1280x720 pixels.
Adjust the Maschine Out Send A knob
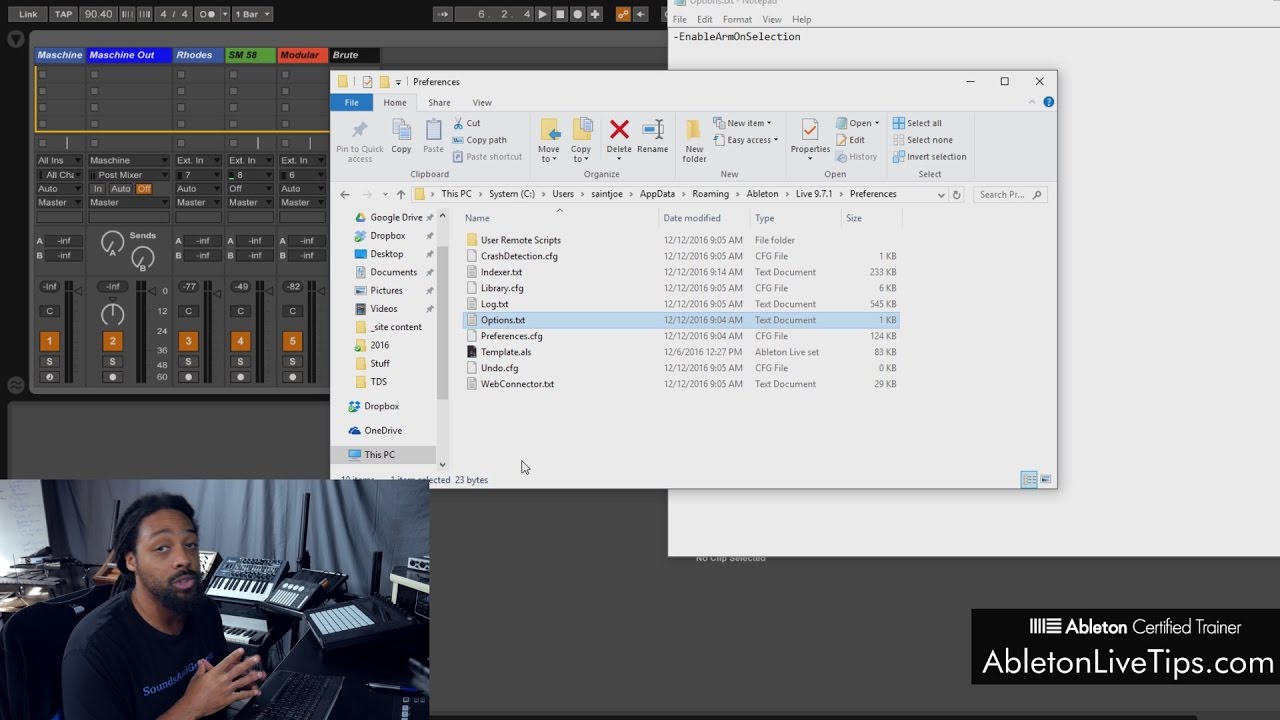[112, 242]
